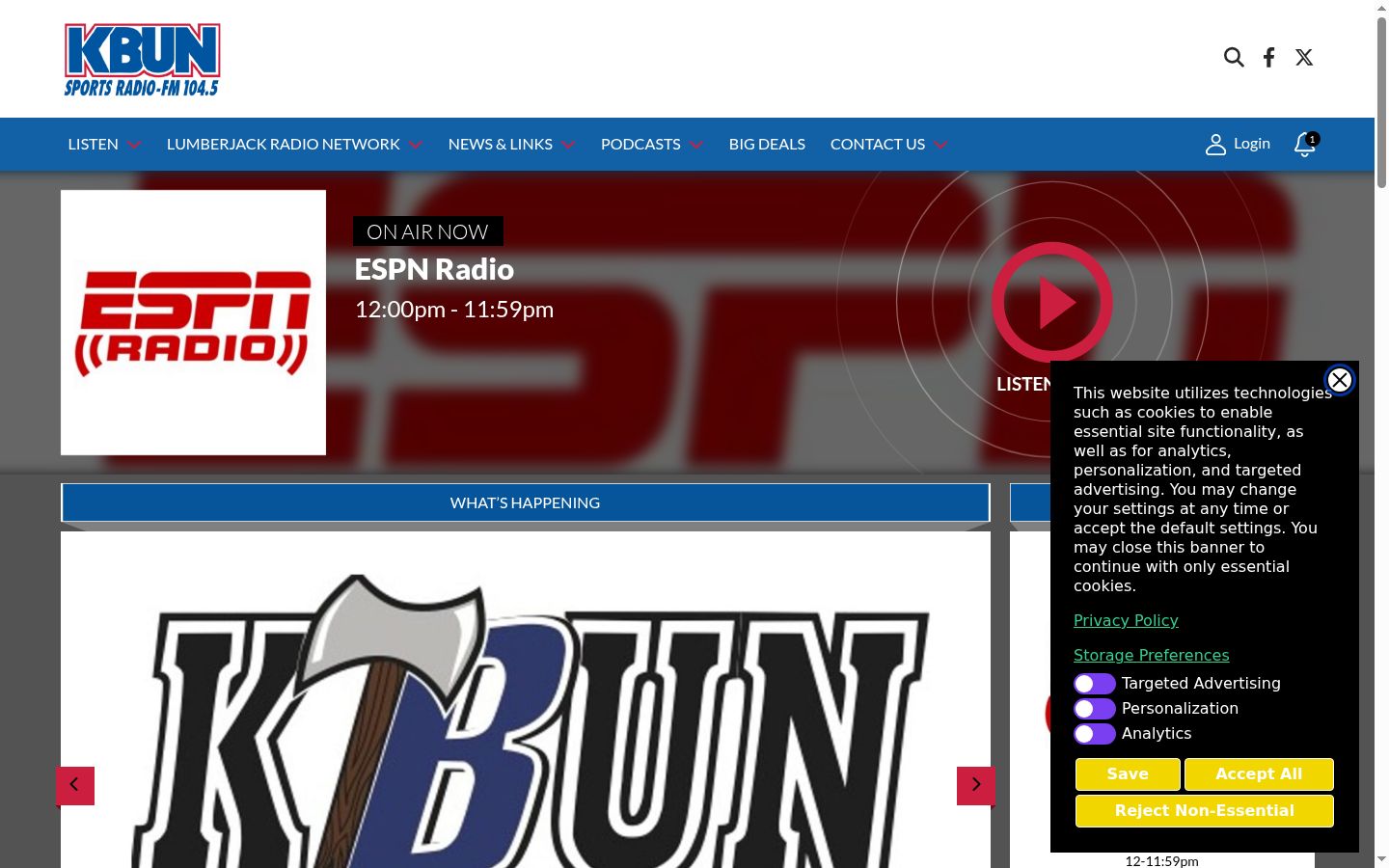Expand the Podcasts dropdown chevron

tap(696, 145)
